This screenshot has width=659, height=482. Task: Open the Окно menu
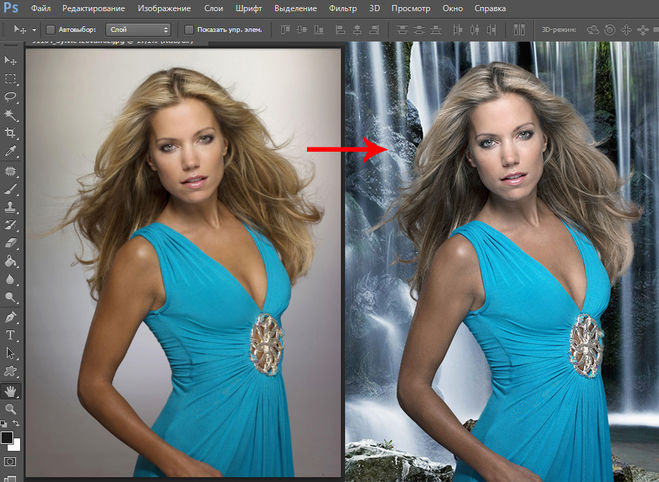click(452, 8)
